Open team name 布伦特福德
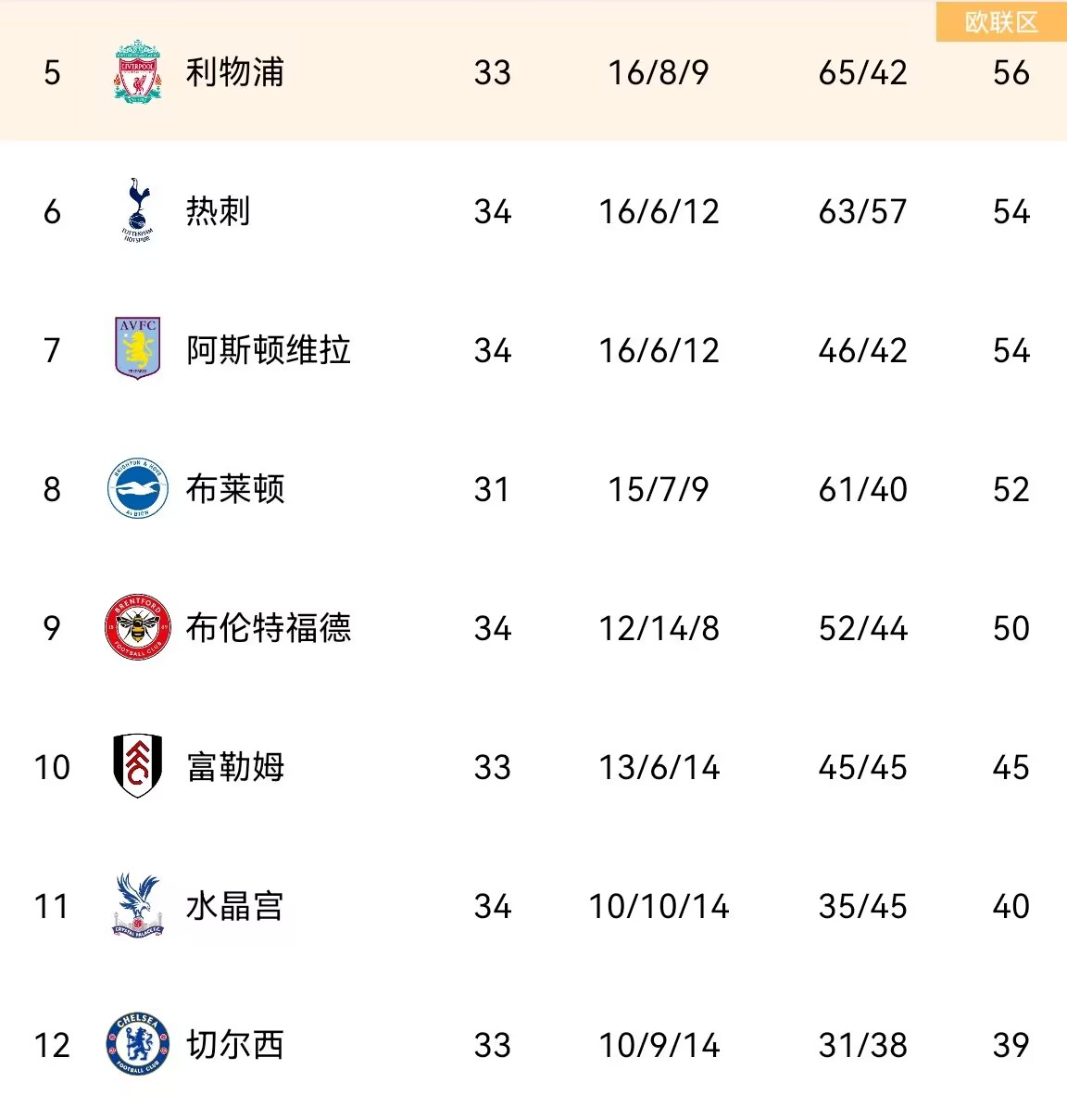The image size is (1067, 1120). click(x=269, y=628)
